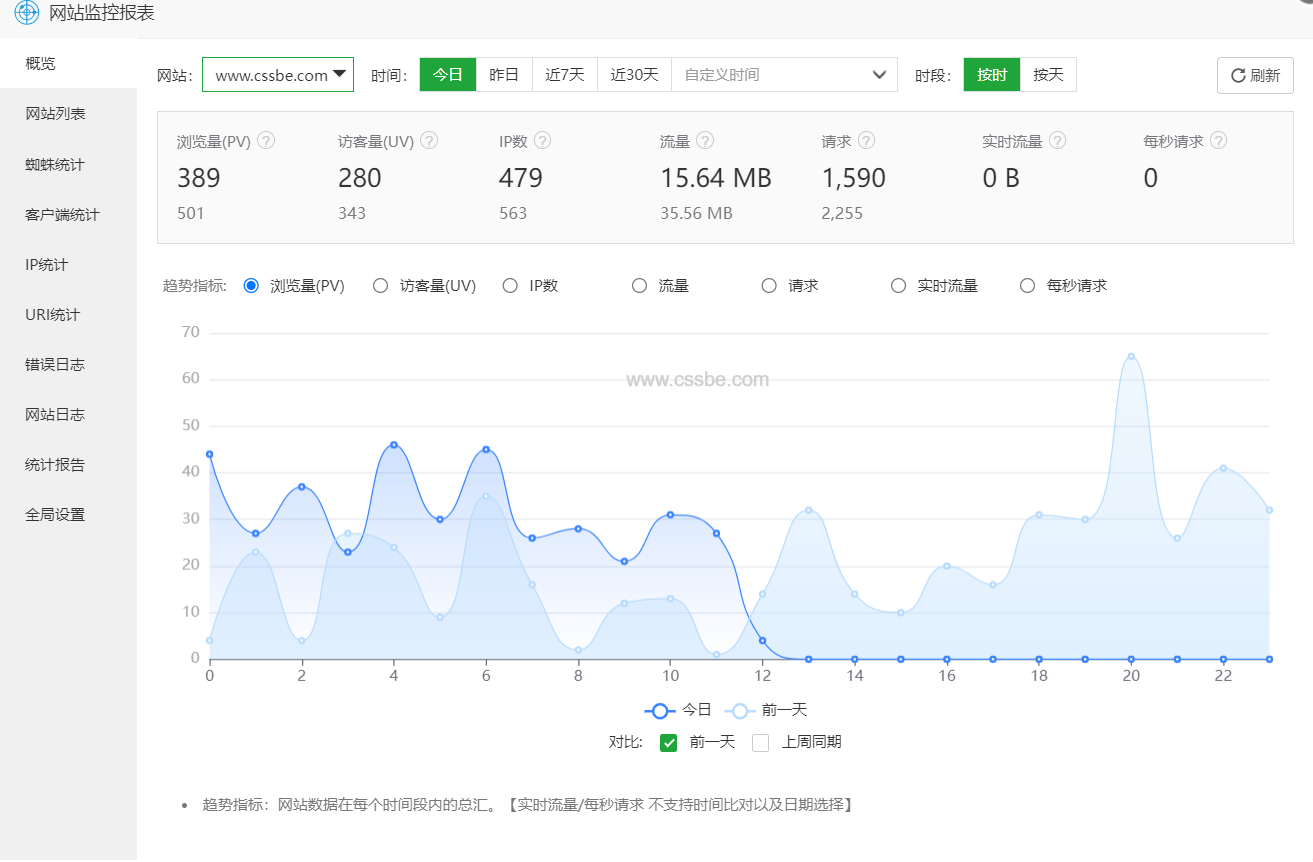
Task: Expand 自定义时间 custom time dropdown
Action: [x=784, y=75]
